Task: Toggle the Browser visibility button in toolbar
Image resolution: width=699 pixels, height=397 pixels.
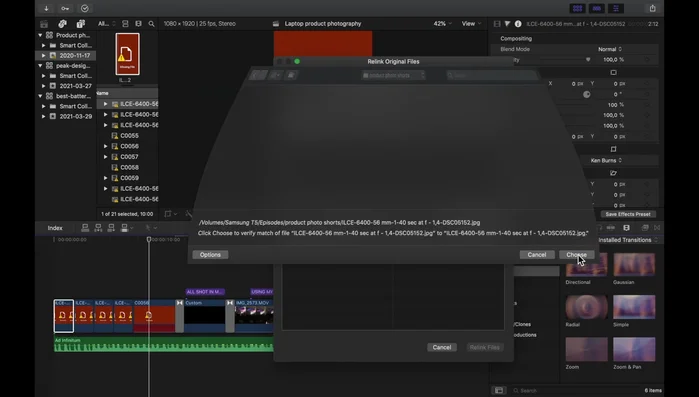Action: 577,8
